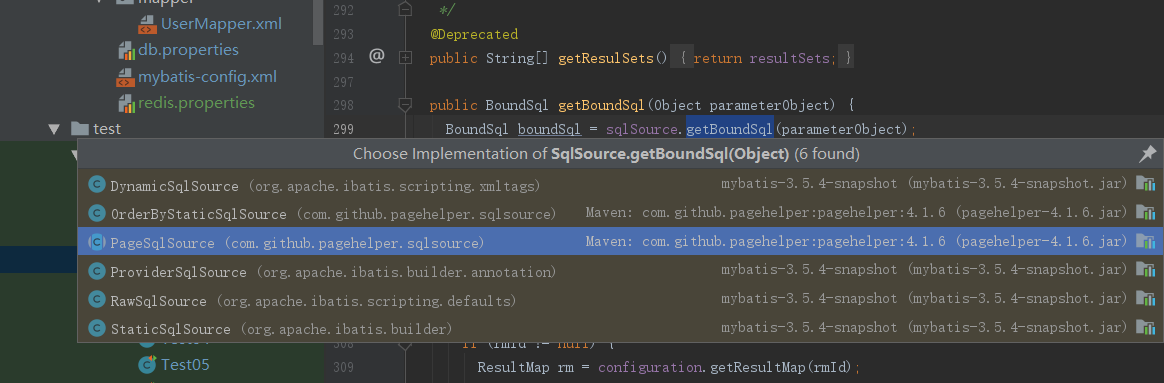
Task: Click the library icon on RawSqlSource row
Action: point(1145,300)
